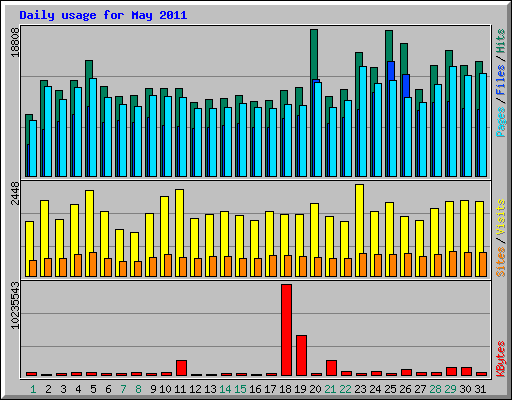
Task: Click day 15 on the x-axis
Action: (240, 389)
